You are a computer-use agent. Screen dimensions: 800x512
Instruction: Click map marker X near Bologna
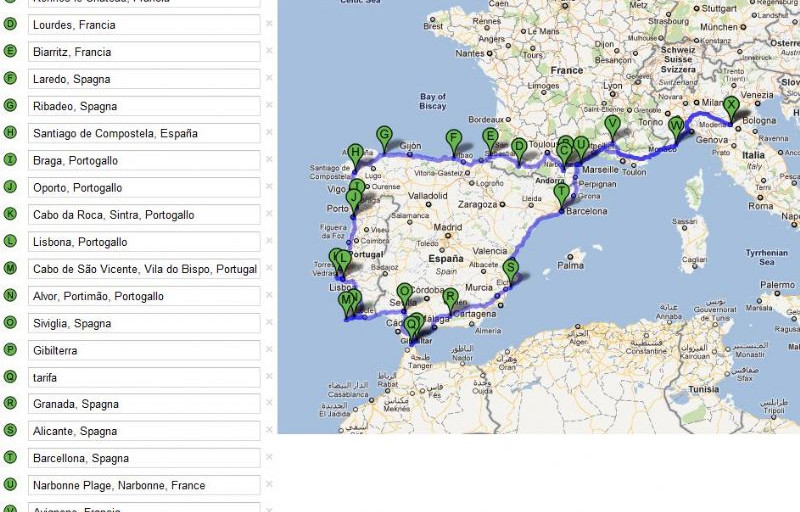tap(731, 106)
